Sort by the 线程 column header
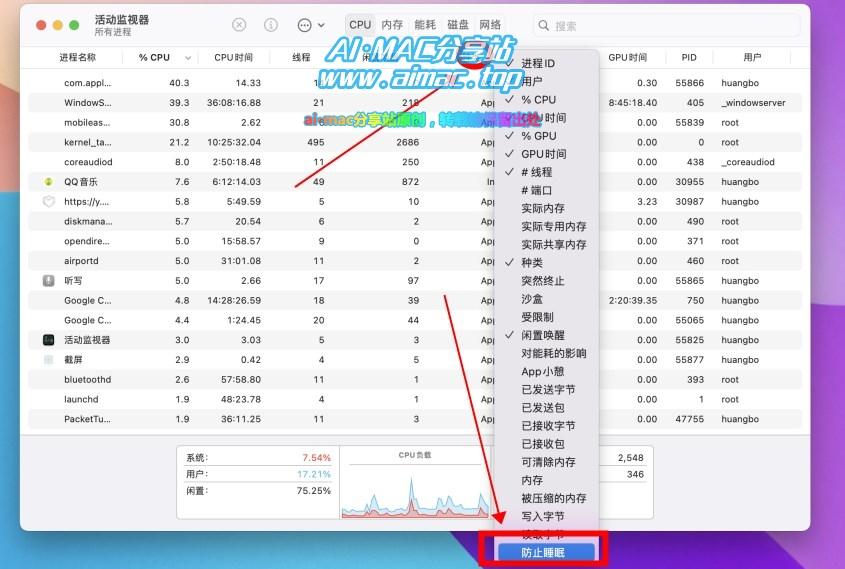845x569 pixels. coord(301,58)
